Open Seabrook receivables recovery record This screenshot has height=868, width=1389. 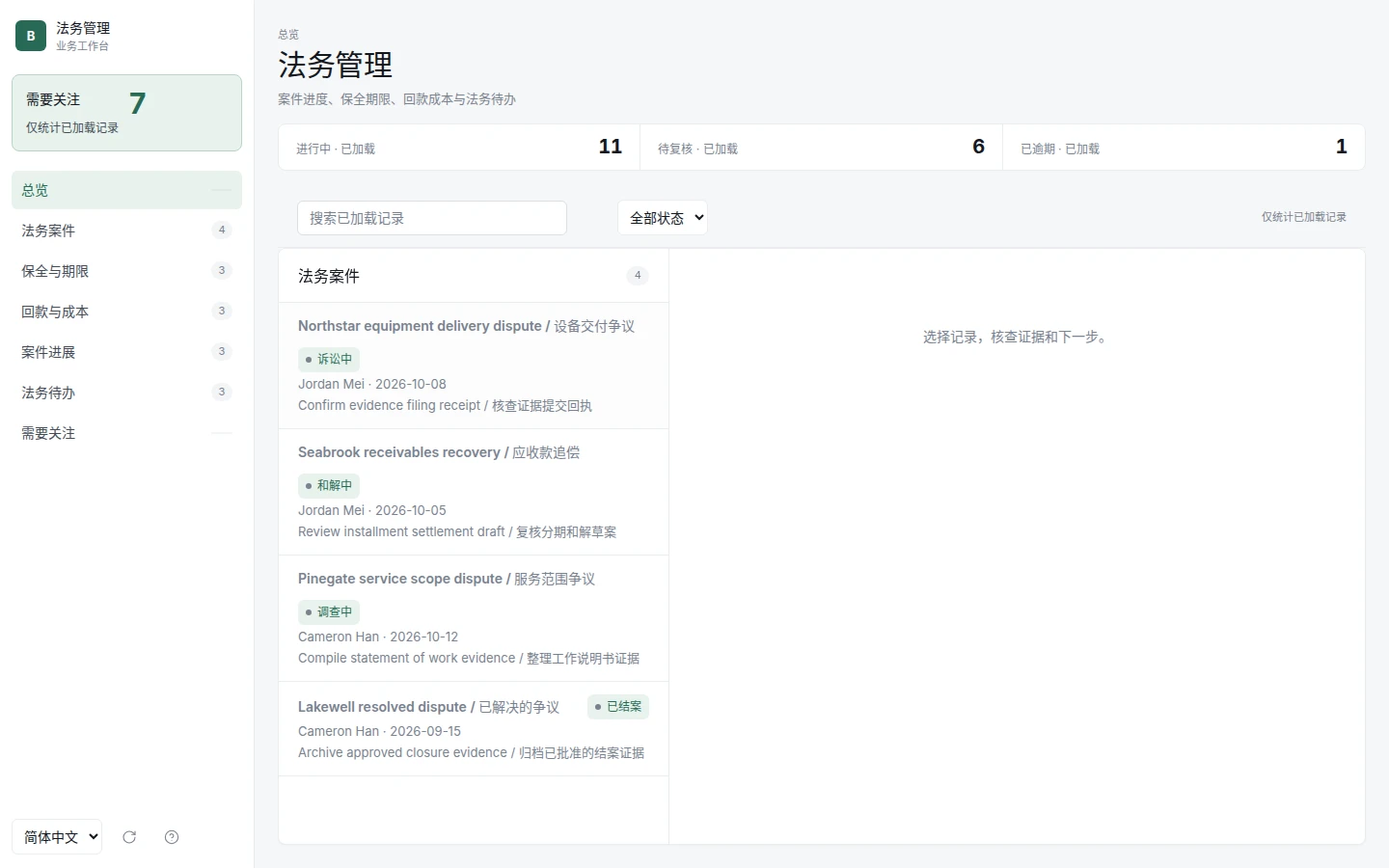(x=474, y=492)
